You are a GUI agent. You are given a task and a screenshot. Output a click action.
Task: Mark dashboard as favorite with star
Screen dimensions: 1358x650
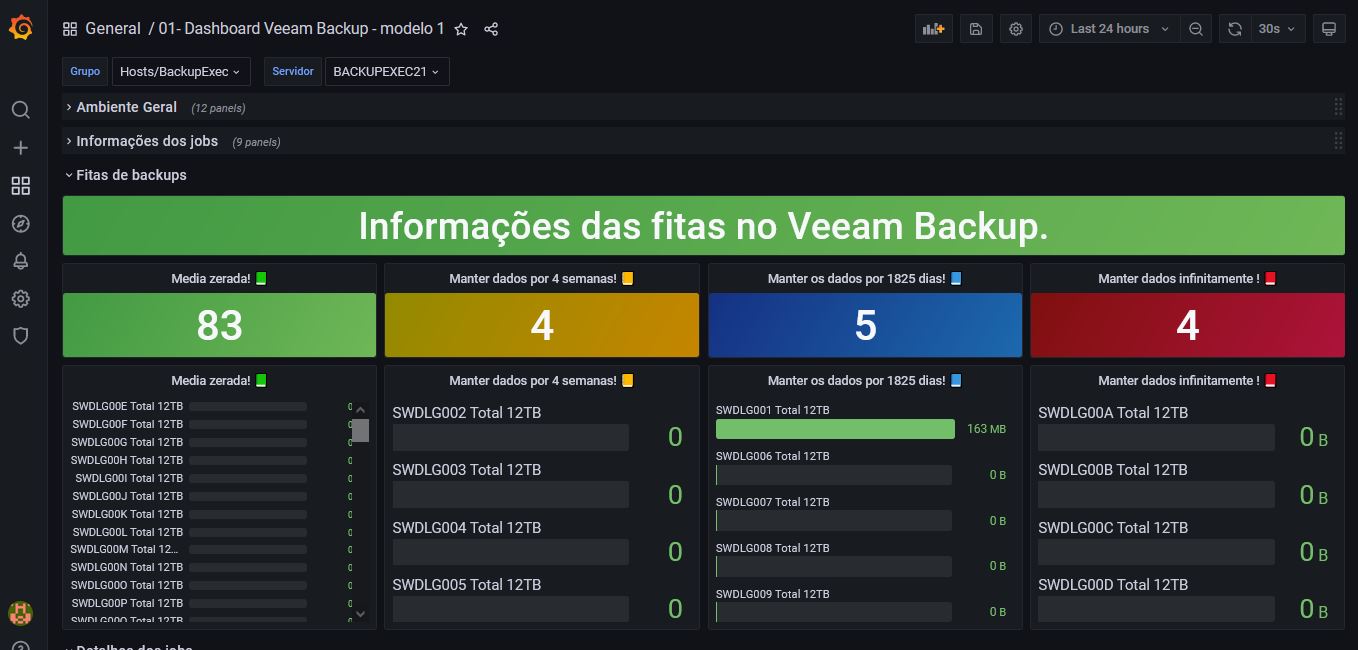pyautogui.click(x=461, y=29)
